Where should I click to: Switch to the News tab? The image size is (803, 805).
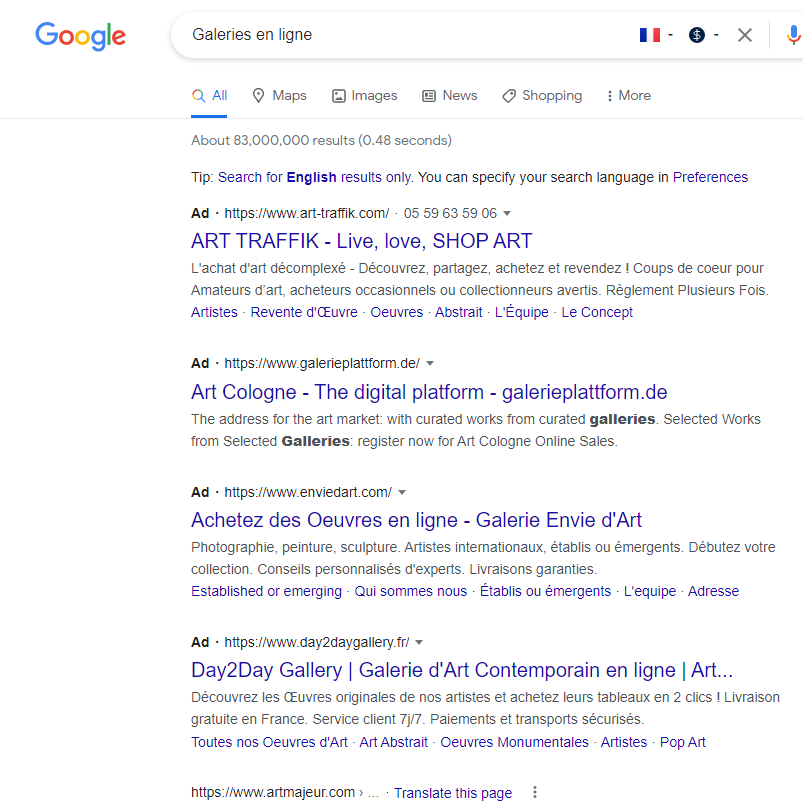click(x=450, y=95)
